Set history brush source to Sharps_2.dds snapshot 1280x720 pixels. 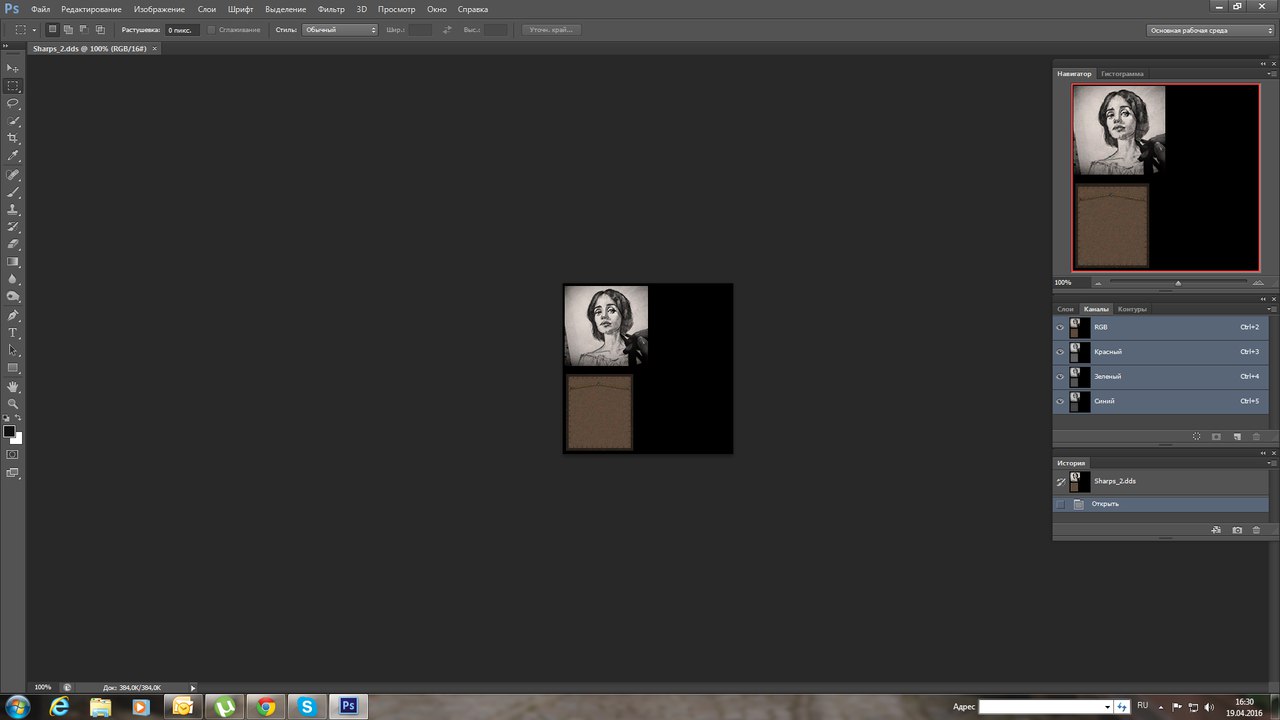coord(1060,481)
